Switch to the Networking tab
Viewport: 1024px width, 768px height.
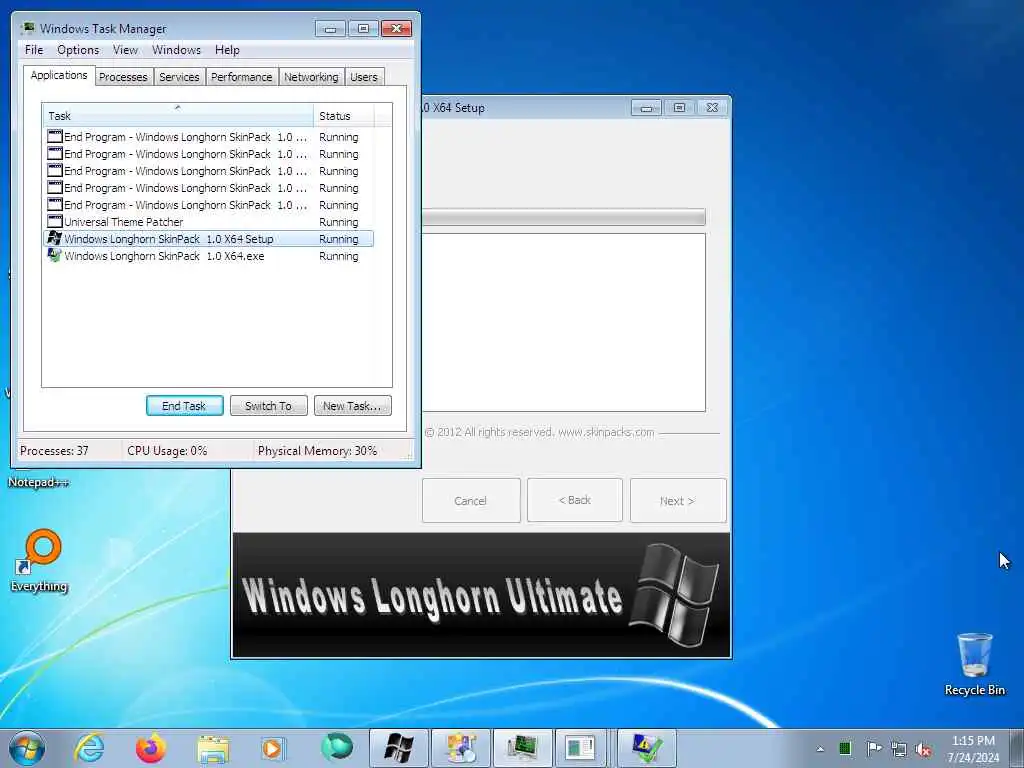point(311,77)
